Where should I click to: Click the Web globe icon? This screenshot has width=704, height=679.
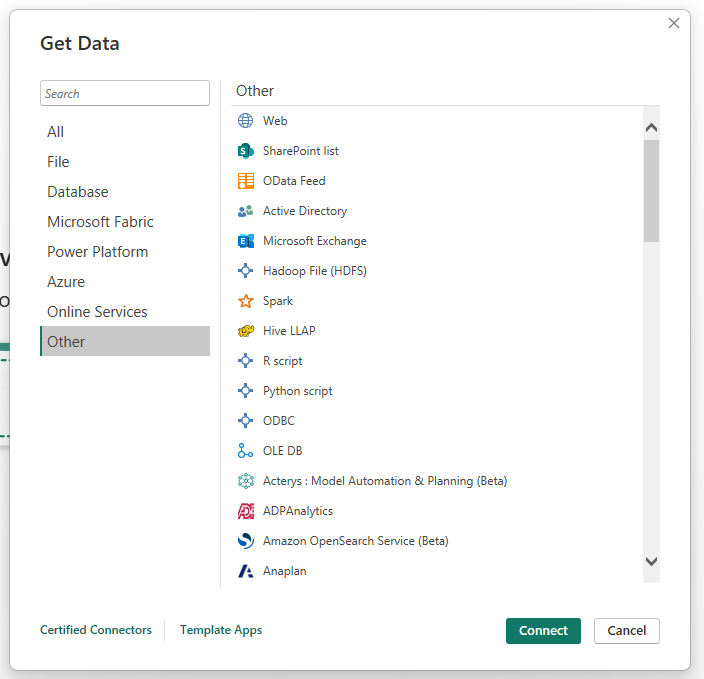point(246,121)
